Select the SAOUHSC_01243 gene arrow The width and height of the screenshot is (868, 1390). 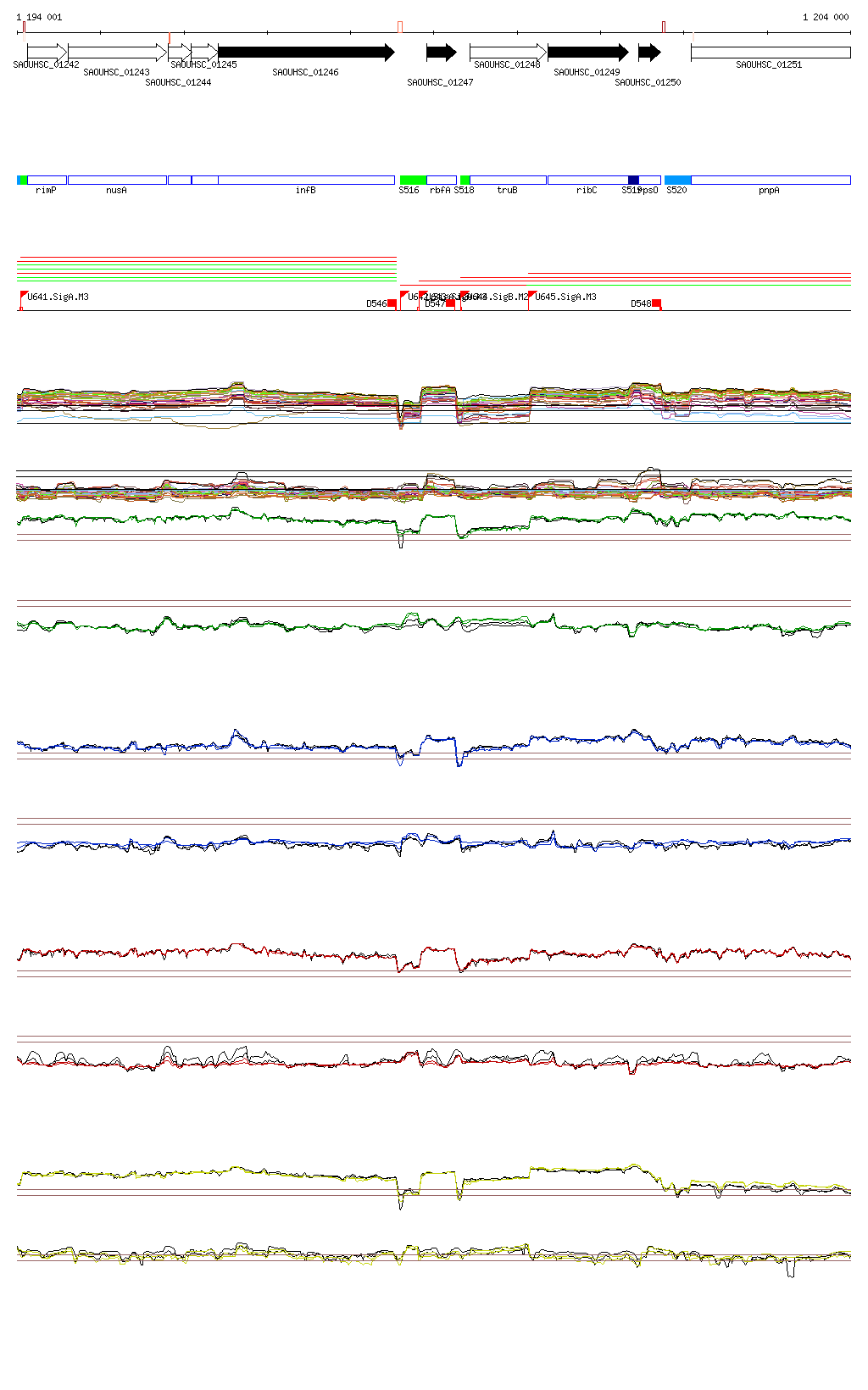(x=117, y=53)
